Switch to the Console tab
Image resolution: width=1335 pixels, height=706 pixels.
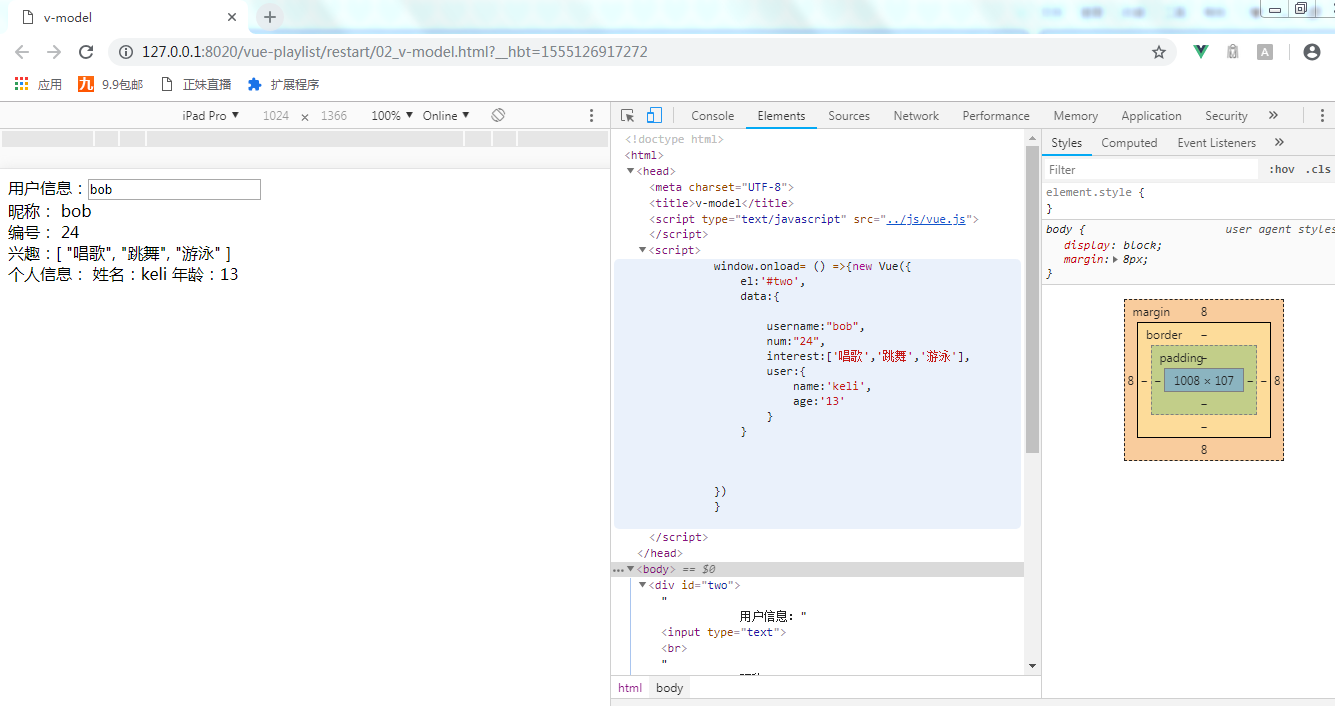tap(713, 116)
